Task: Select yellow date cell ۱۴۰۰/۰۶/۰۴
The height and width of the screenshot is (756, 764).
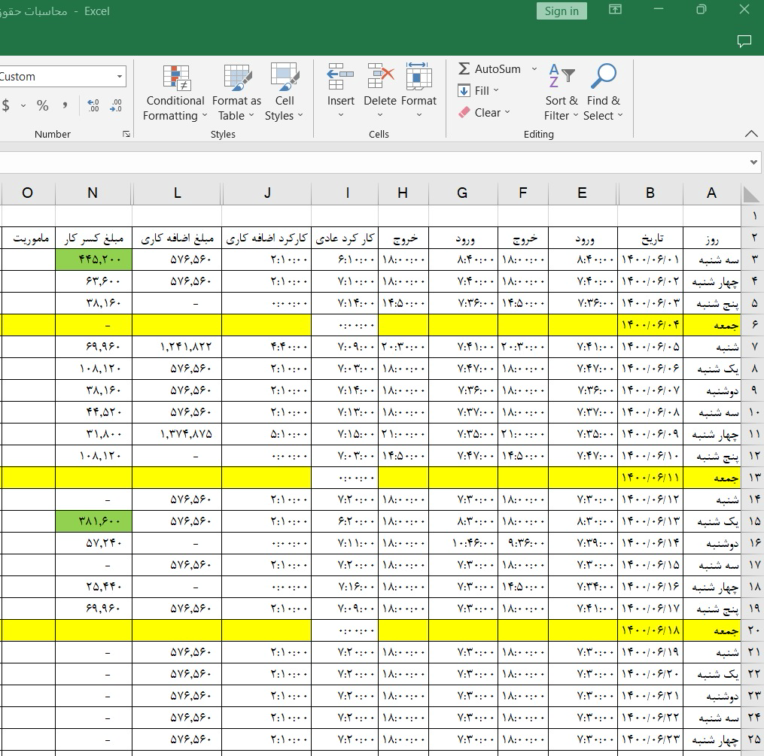Action: click(650, 325)
